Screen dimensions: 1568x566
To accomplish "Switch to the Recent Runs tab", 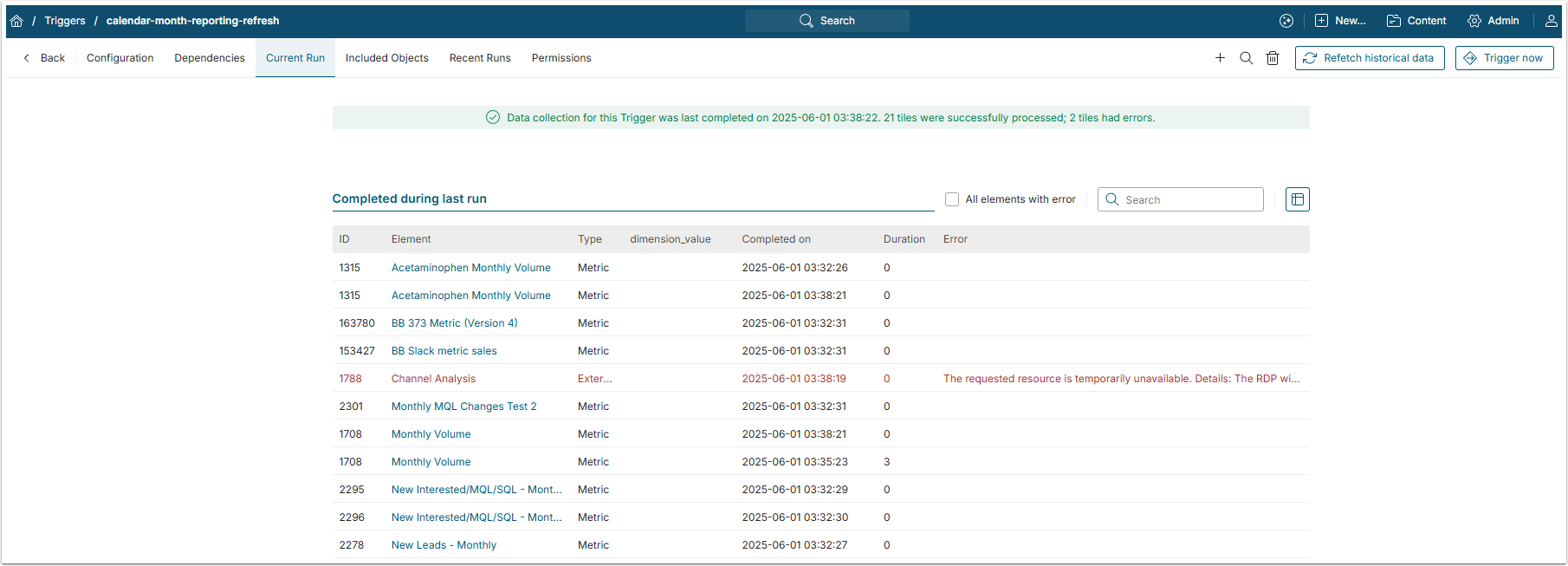I will point(480,58).
